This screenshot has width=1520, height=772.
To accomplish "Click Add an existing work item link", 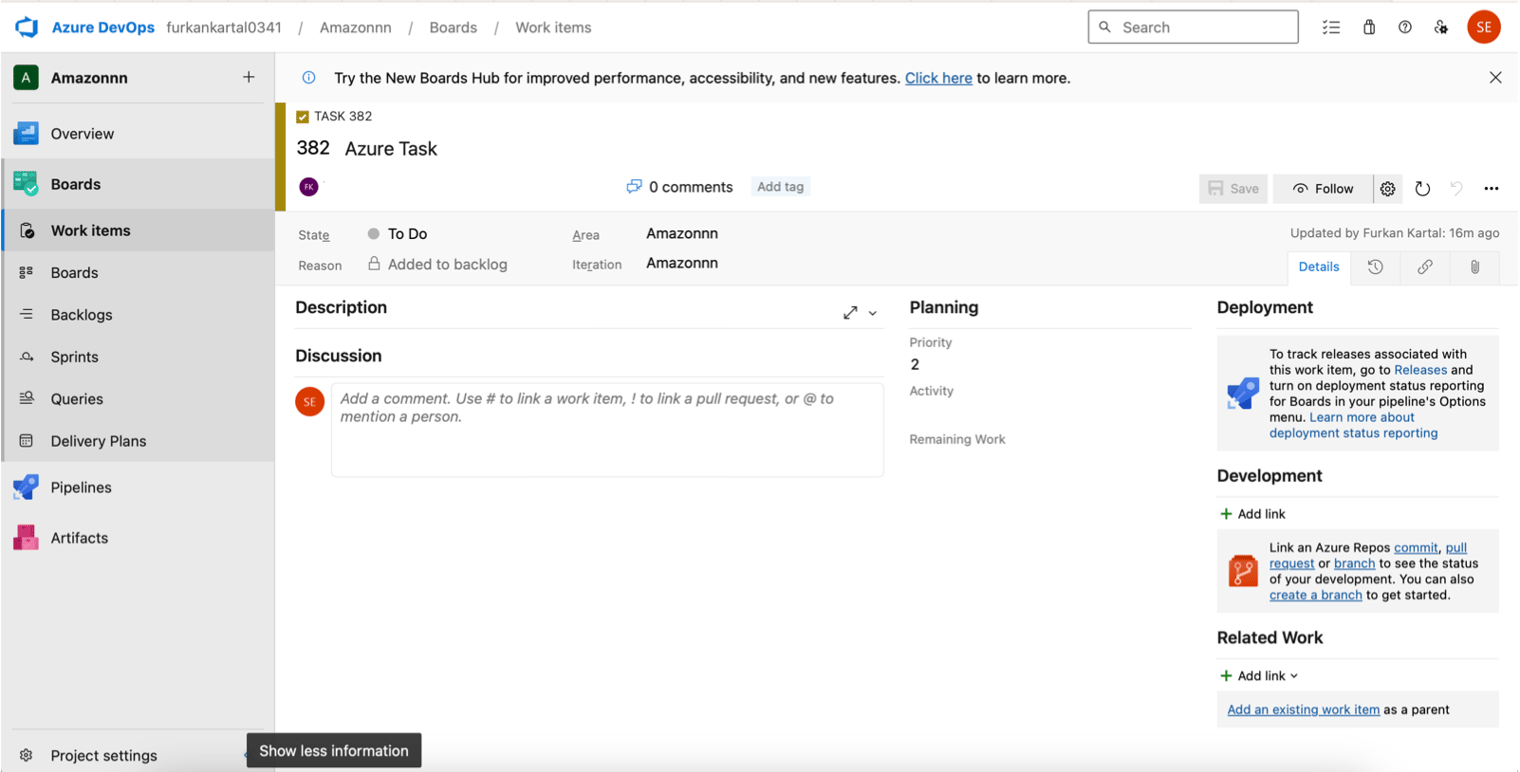I will [x=1303, y=710].
